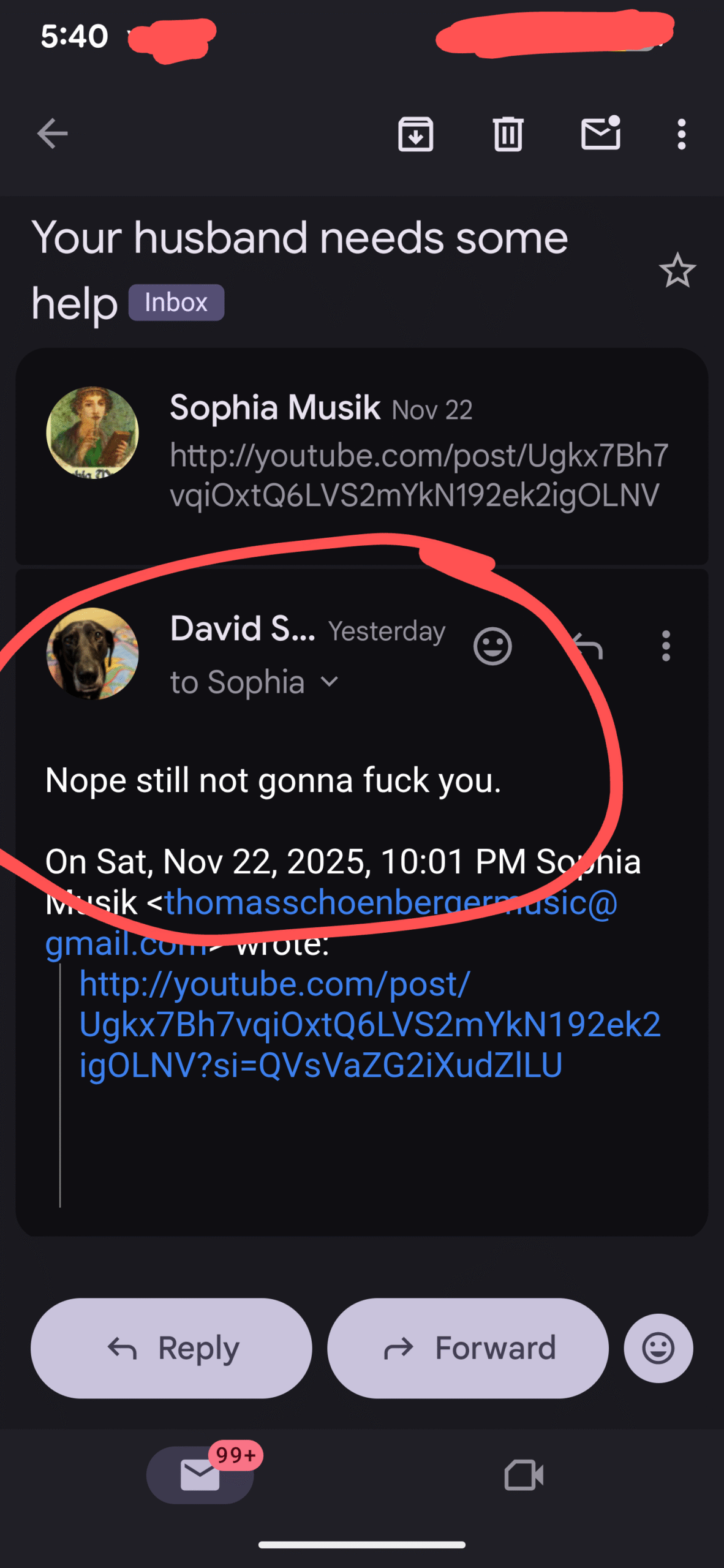Viewport: 724px width, 1568px height.
Task: Tap the emoji reaction button beside Forward
Action: click(x=658, y=1348)
